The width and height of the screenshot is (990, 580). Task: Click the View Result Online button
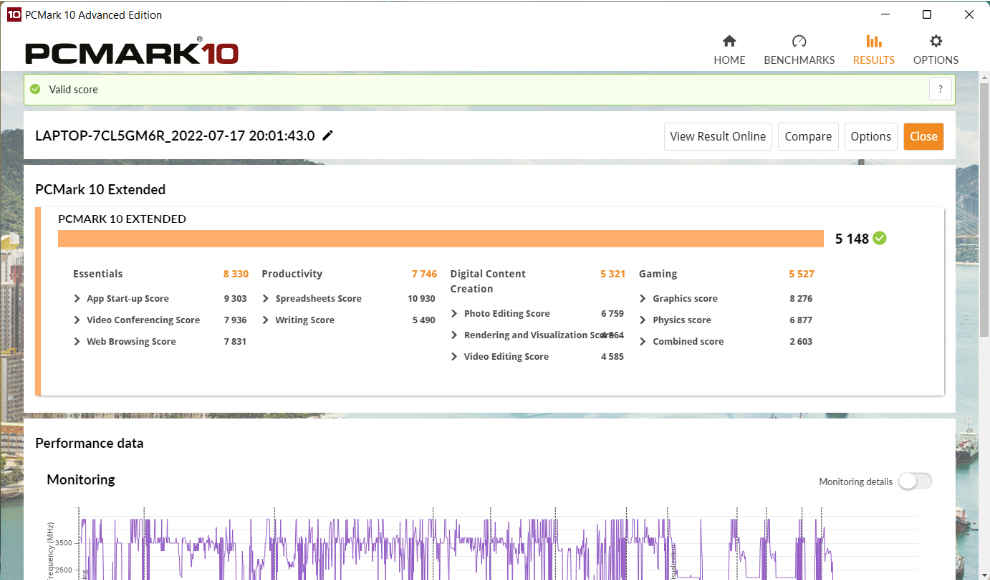click(x=717, y=136)
